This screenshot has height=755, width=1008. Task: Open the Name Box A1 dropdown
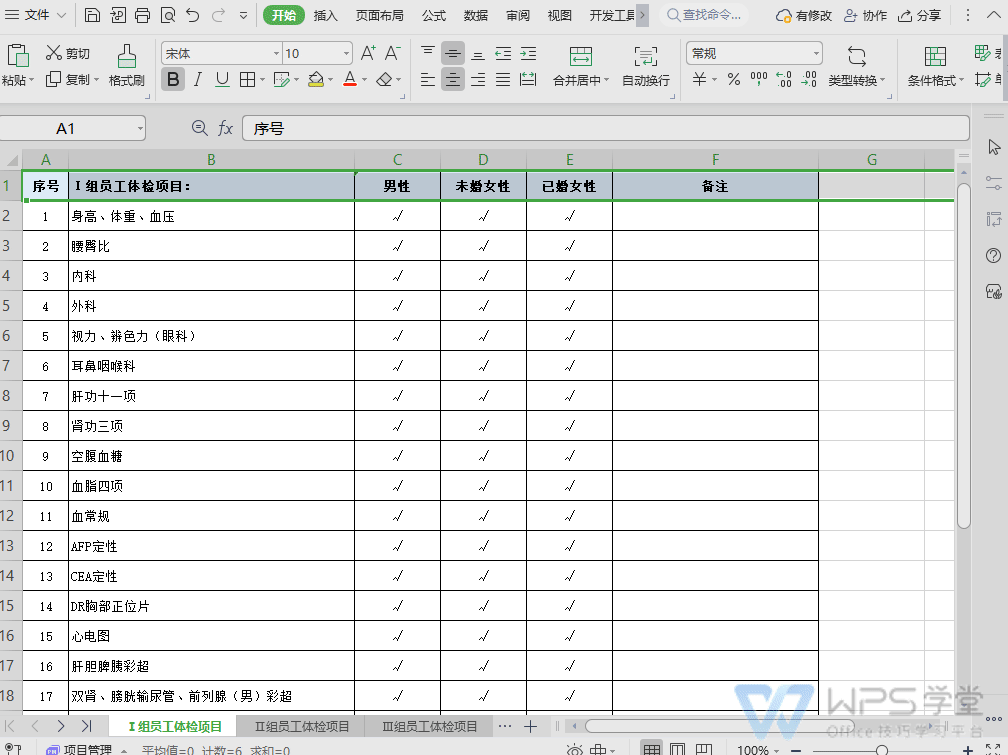140,129
